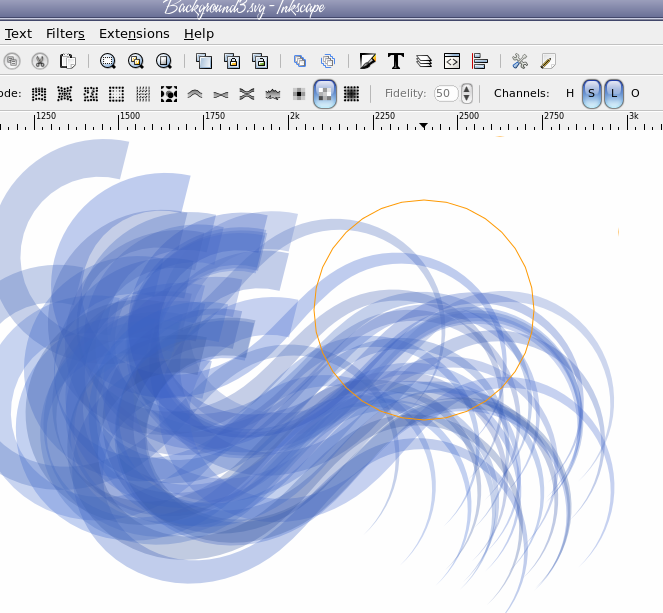Toggle the H hue channel

570,93
